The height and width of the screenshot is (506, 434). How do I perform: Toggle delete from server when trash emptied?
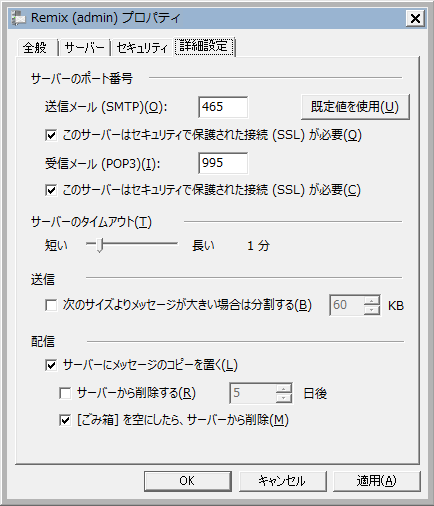tap(65, 420)
